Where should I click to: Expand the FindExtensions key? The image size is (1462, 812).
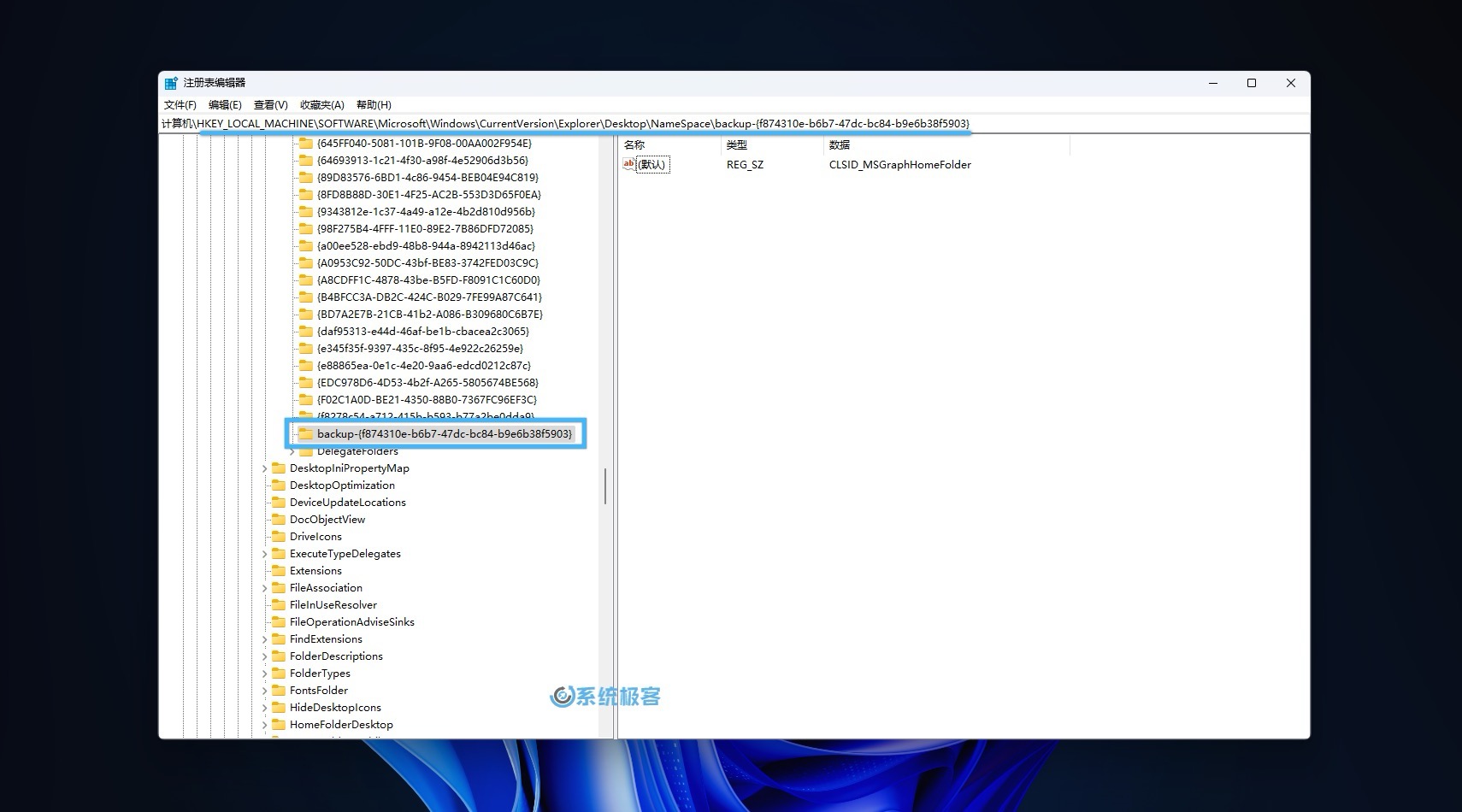pyautogui.click(x=265, y=639)
